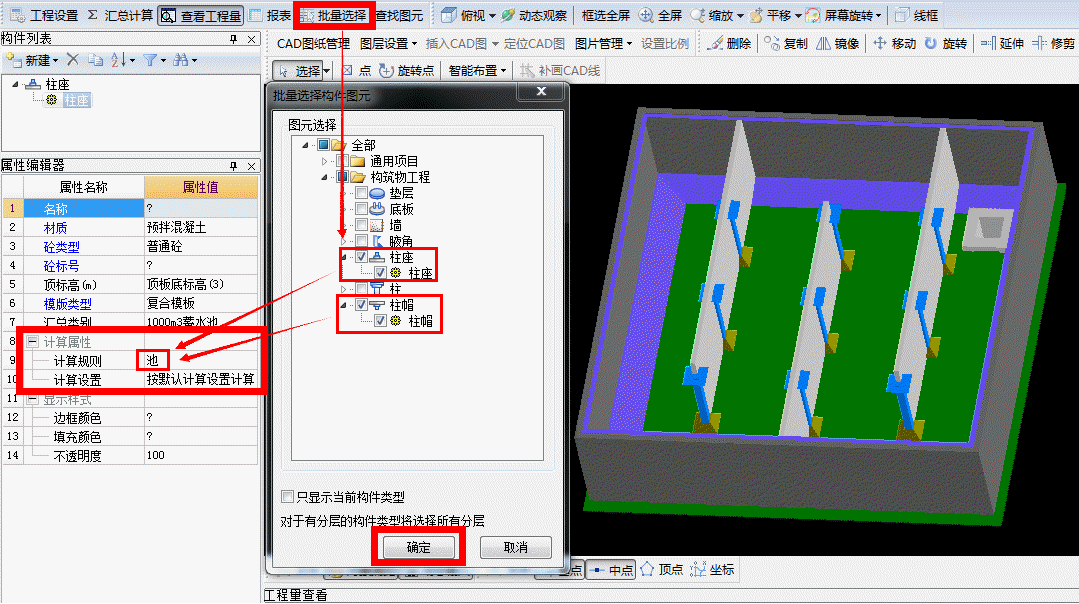Open CAD图纸管理 menu item
The height and width of the screenshot is (604, 1079).
point(313,44)
